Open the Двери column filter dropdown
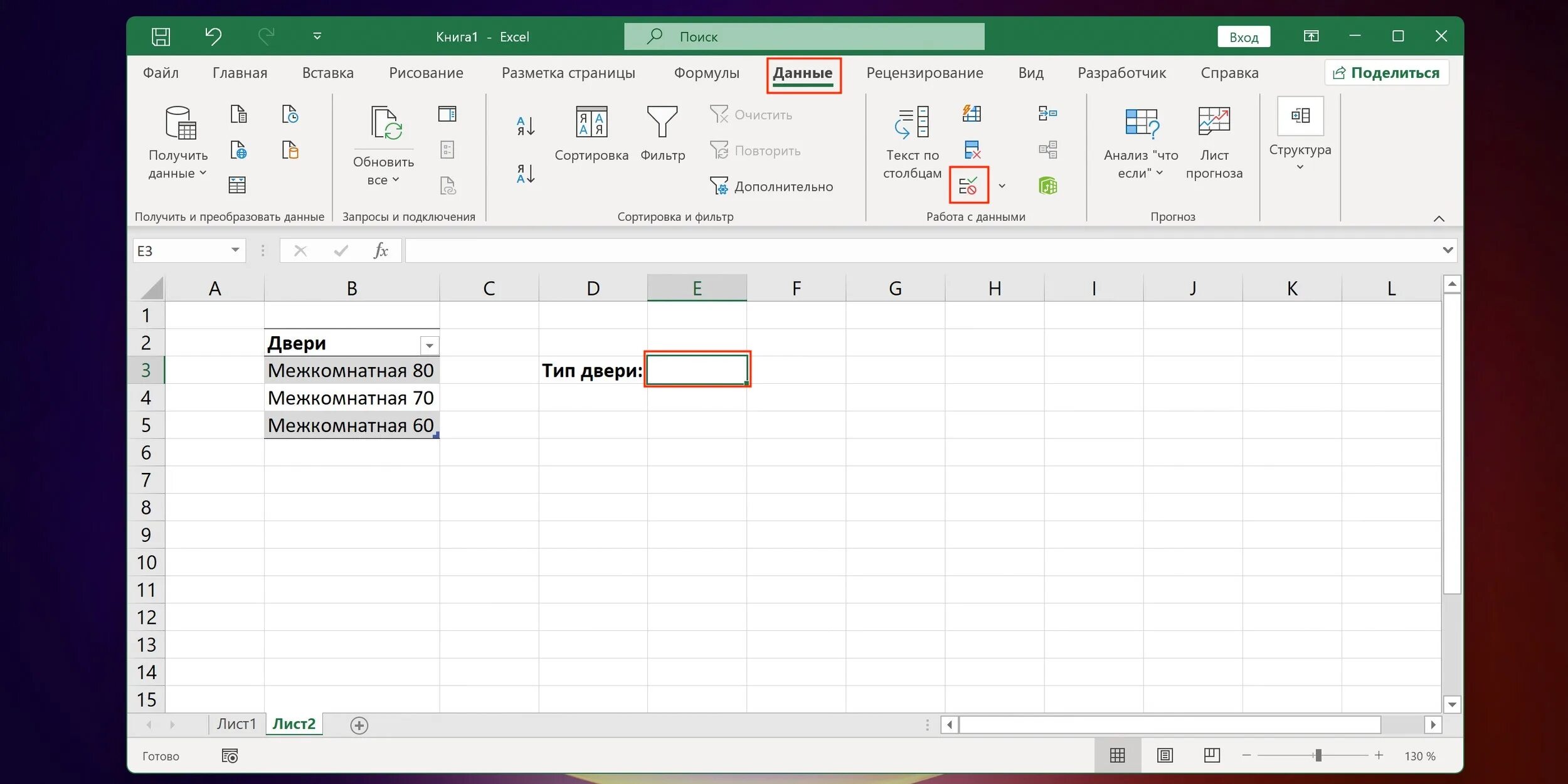The height and width of the screenshot is (784, 1568). pyautogui.click(x=429, y=345)
